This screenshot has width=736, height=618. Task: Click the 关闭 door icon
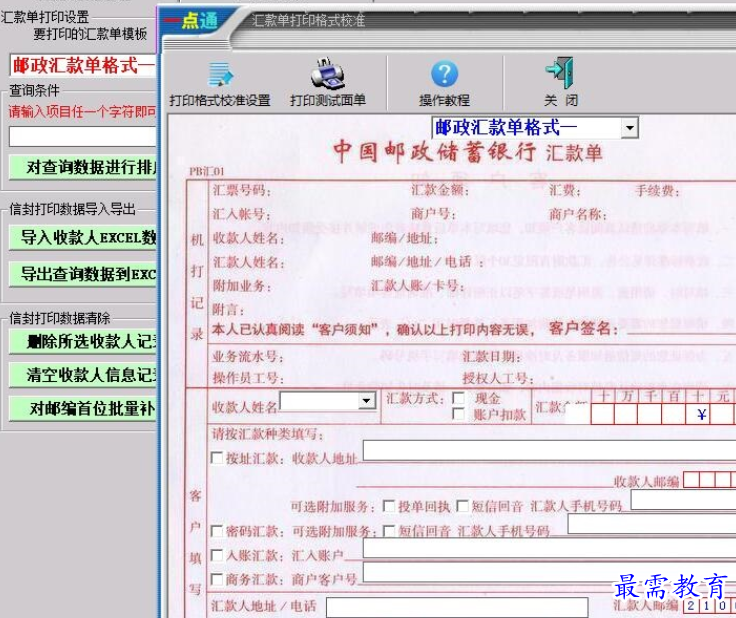560,73
